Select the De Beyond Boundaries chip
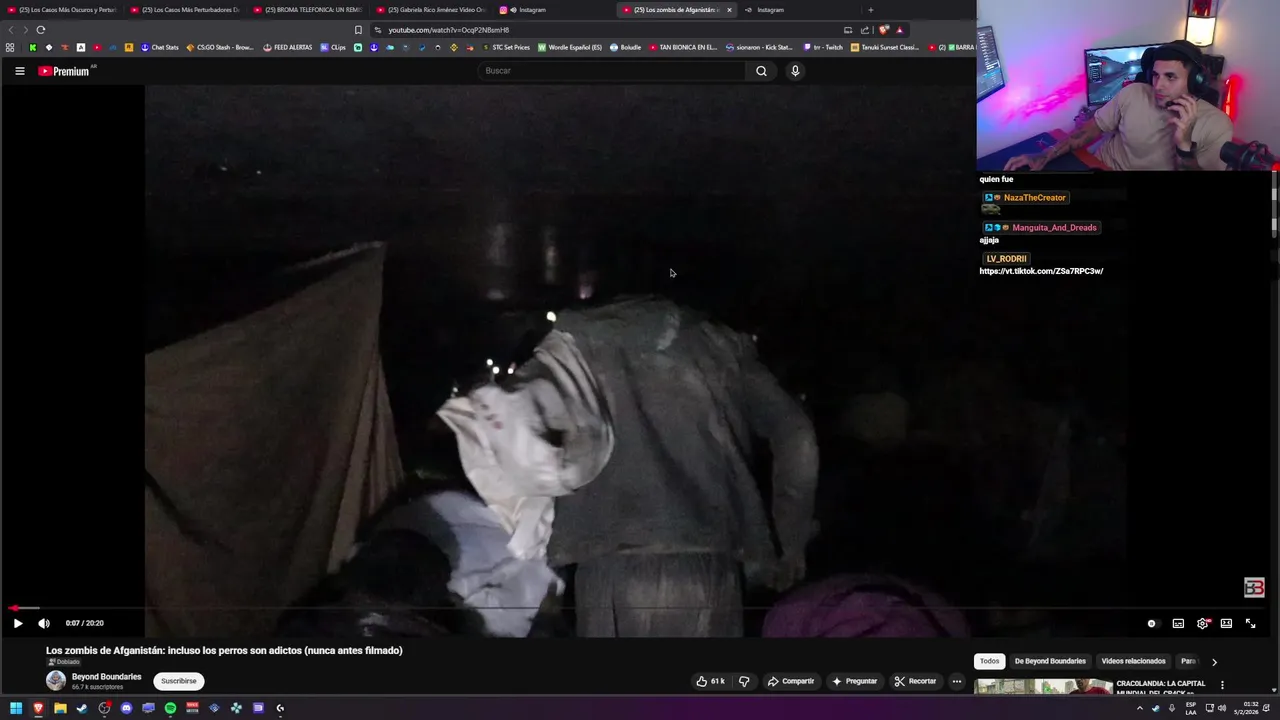The image size is (1280, 720). pos(1050,661)
